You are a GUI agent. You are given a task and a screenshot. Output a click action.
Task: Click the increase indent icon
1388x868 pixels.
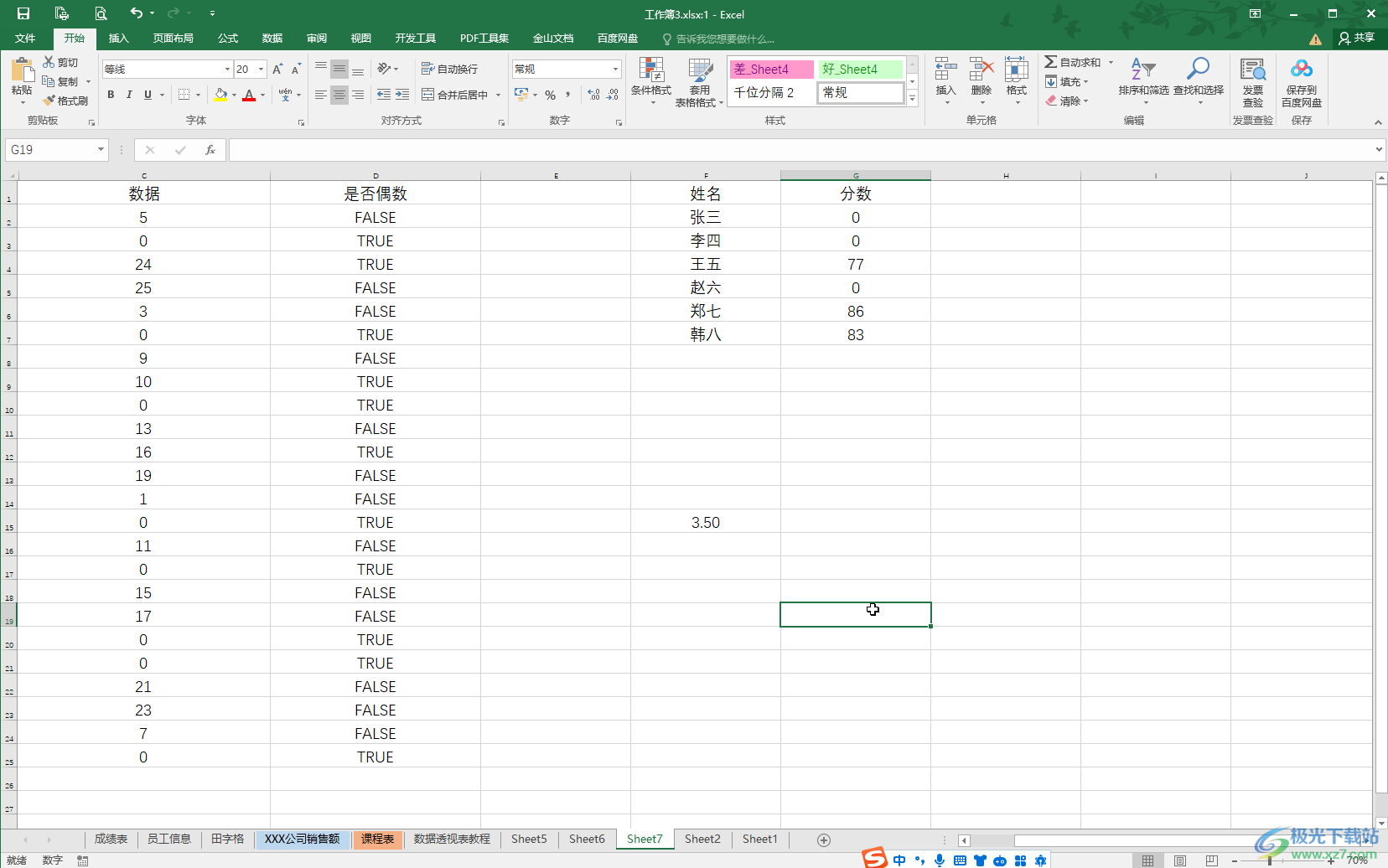(x=402, y=95)
